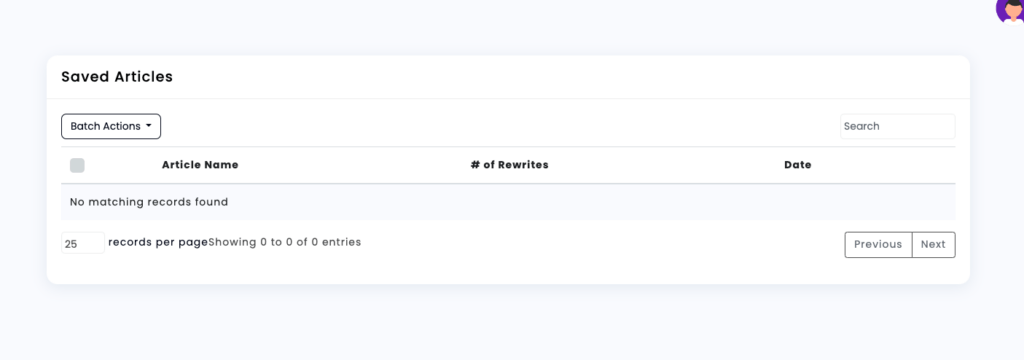Viewport: 1024px width, 360px height.
Task: Go to Previous page of articles
Action: 878,244
